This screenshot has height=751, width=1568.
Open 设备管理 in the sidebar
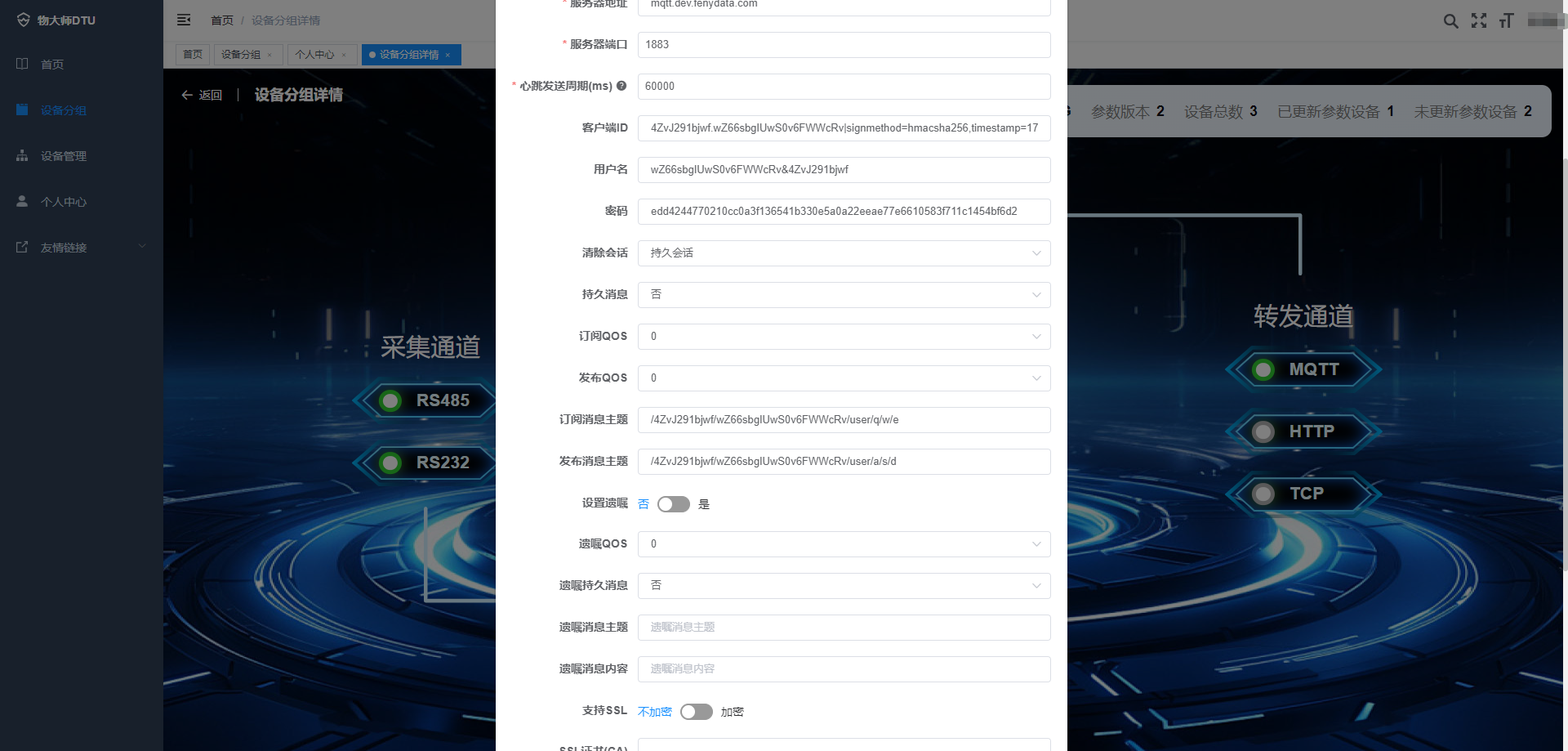[65, 155]
